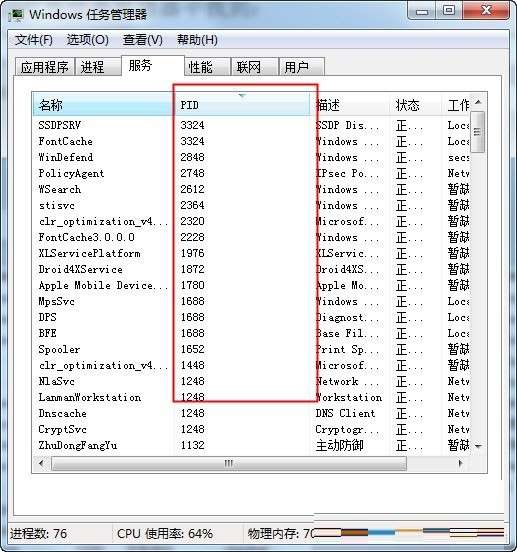Select the WinDefend service row
The width and height of the screenshot is (517, 552).
(x=252, y=157)
